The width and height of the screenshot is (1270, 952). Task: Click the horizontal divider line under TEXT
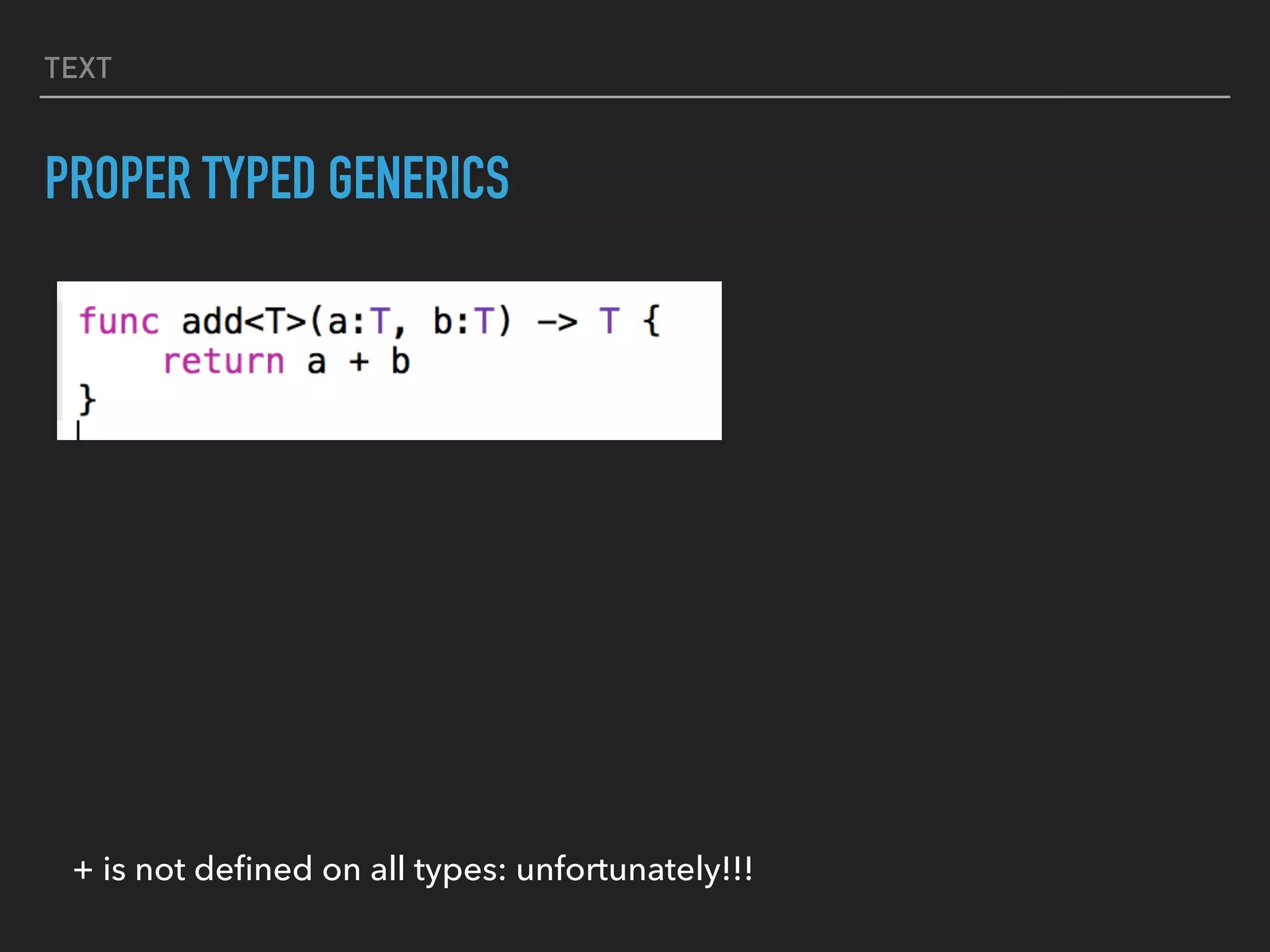[x=634, y=97]
